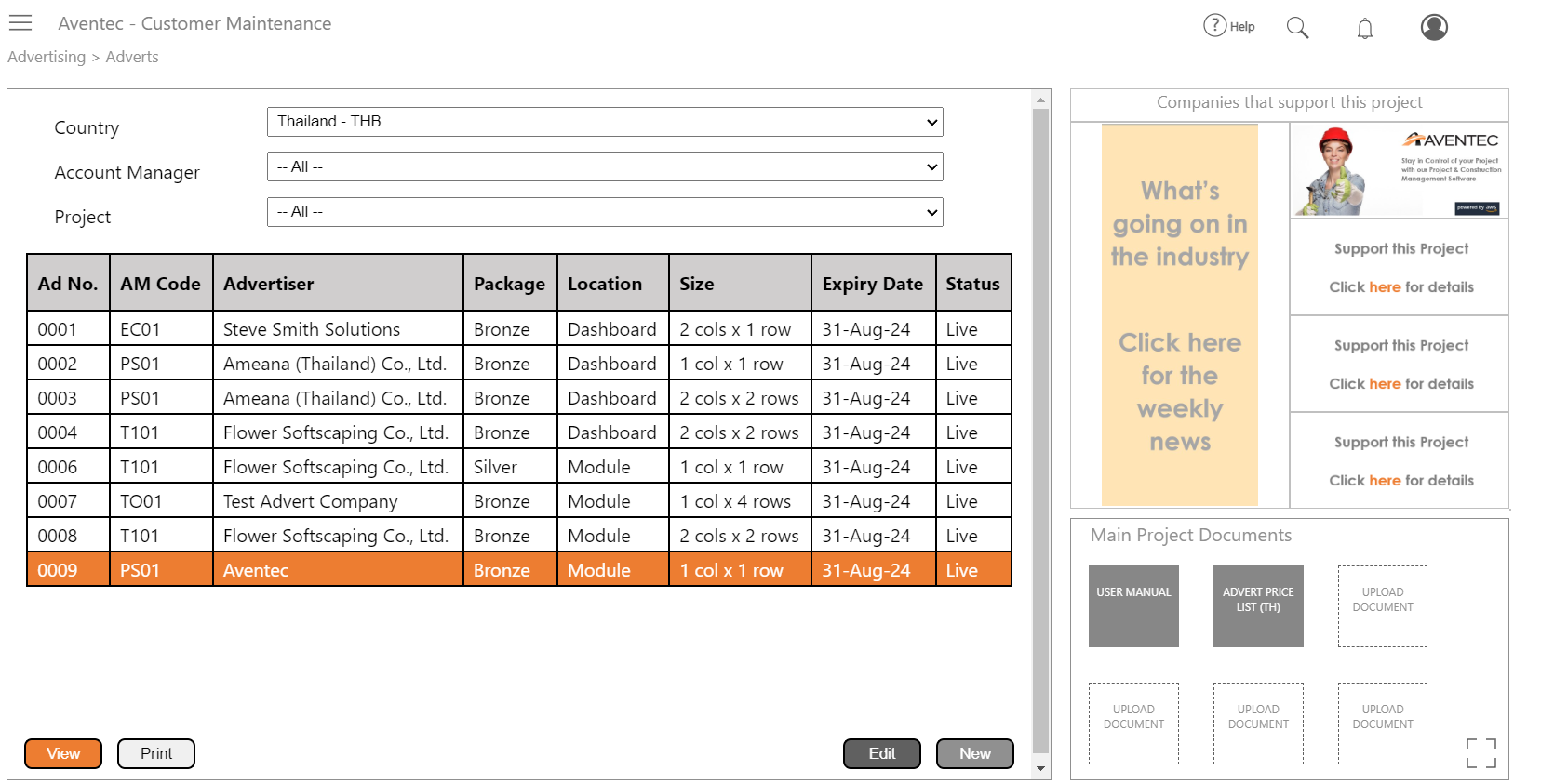Go to Advertising in the breadcrumb

[47, 57]
